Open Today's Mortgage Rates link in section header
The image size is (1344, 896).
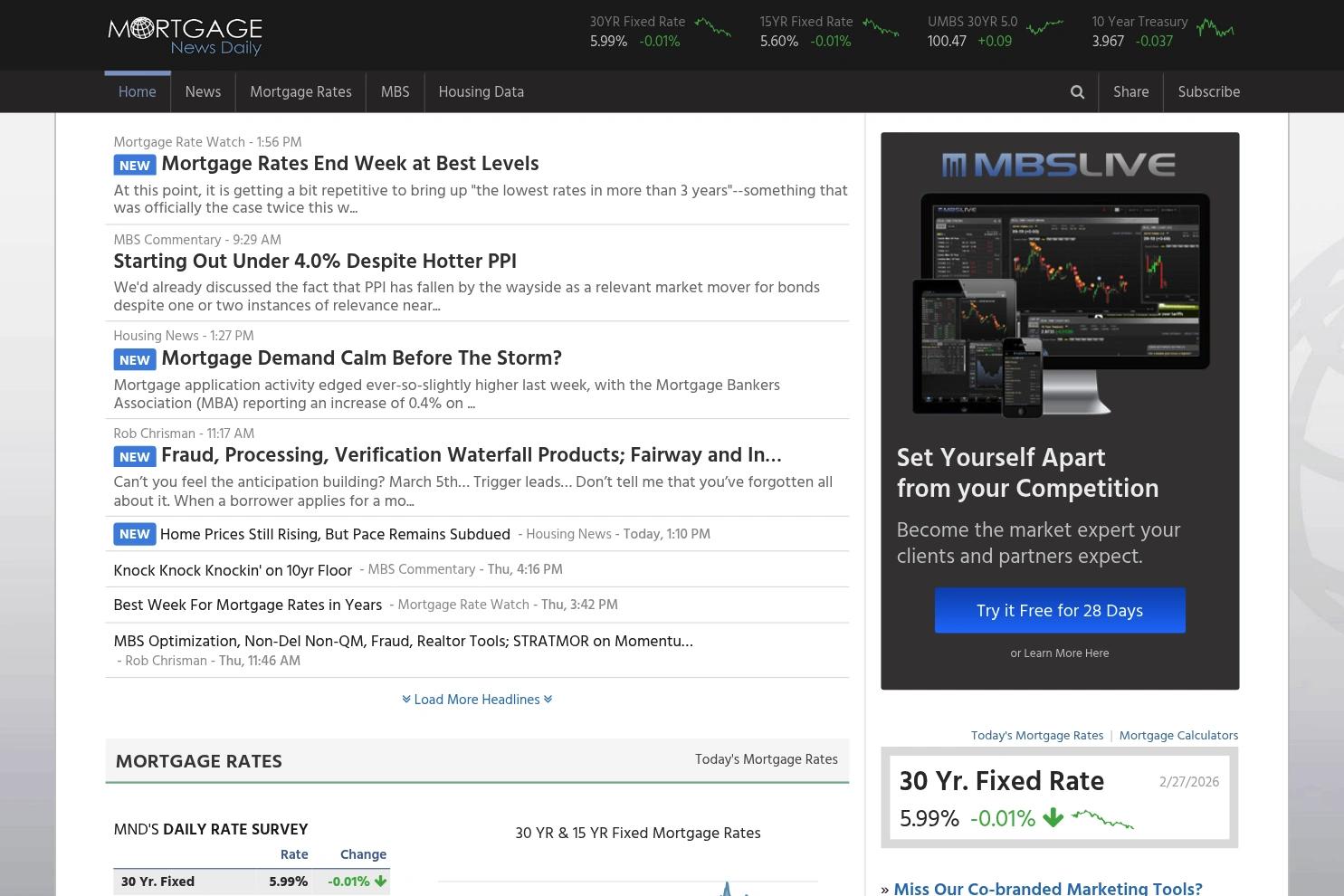click(x=767, y=759)
